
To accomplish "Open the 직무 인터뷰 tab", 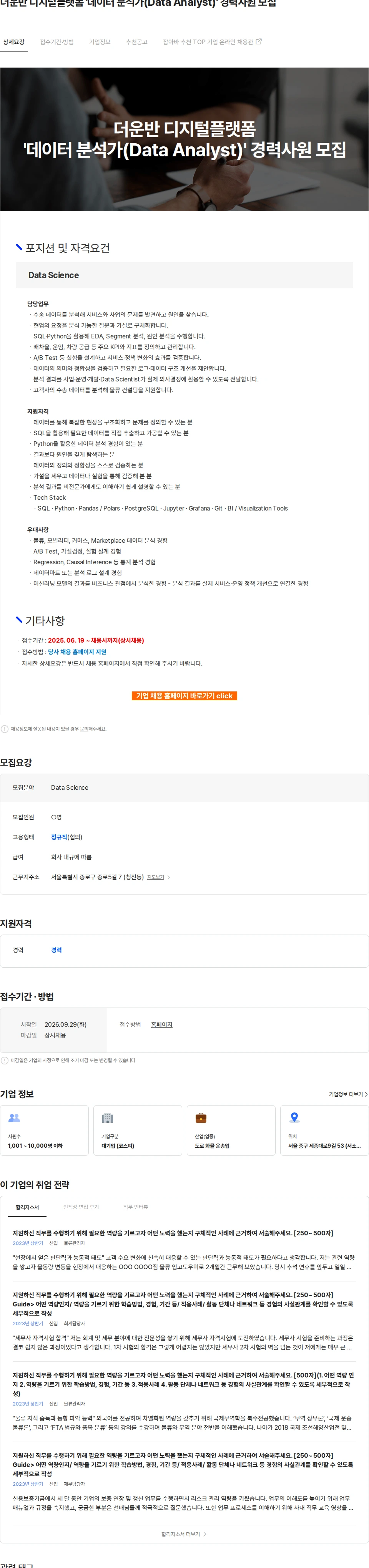I will 136,1207.
